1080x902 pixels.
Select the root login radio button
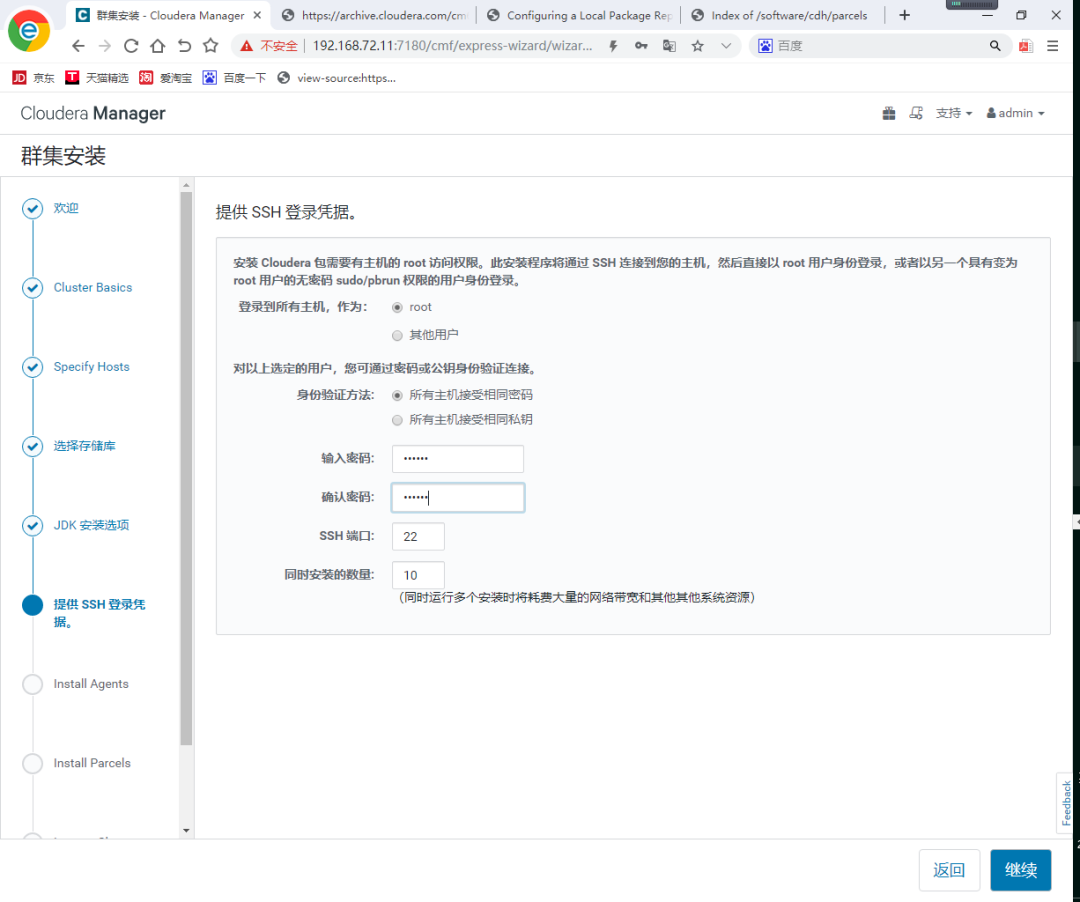pyautogui.click(x=397, y=307)
